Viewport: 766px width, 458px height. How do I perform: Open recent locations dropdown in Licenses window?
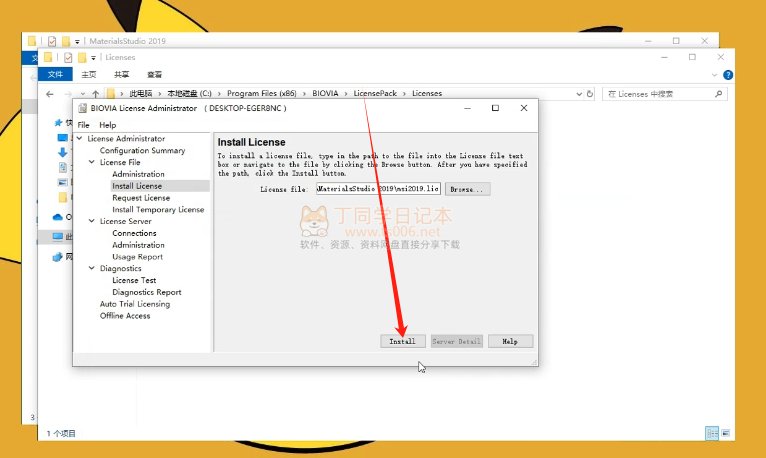[83, 94]
